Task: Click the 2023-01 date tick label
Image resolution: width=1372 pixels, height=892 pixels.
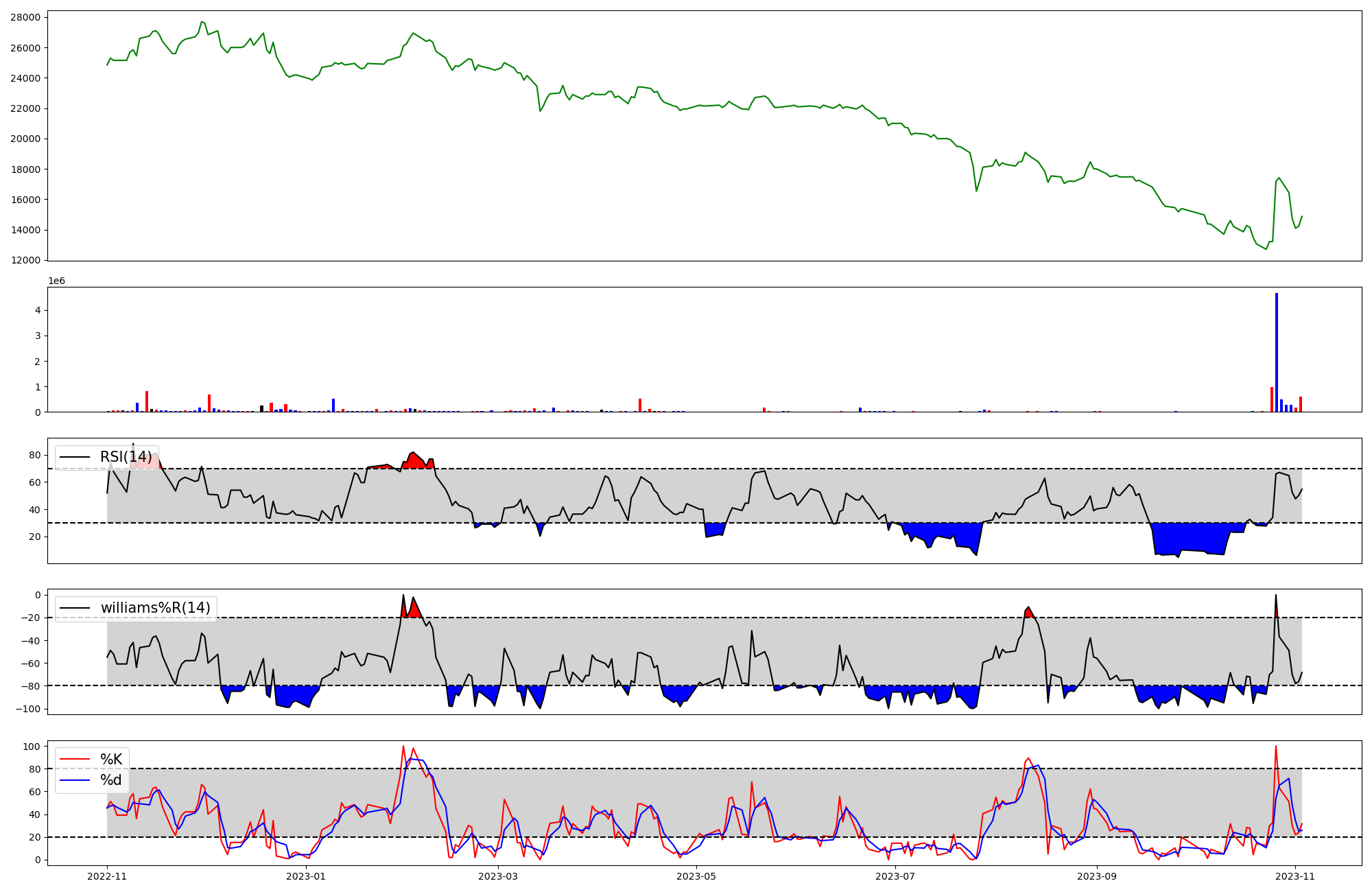Action: [x=305, y=876]
